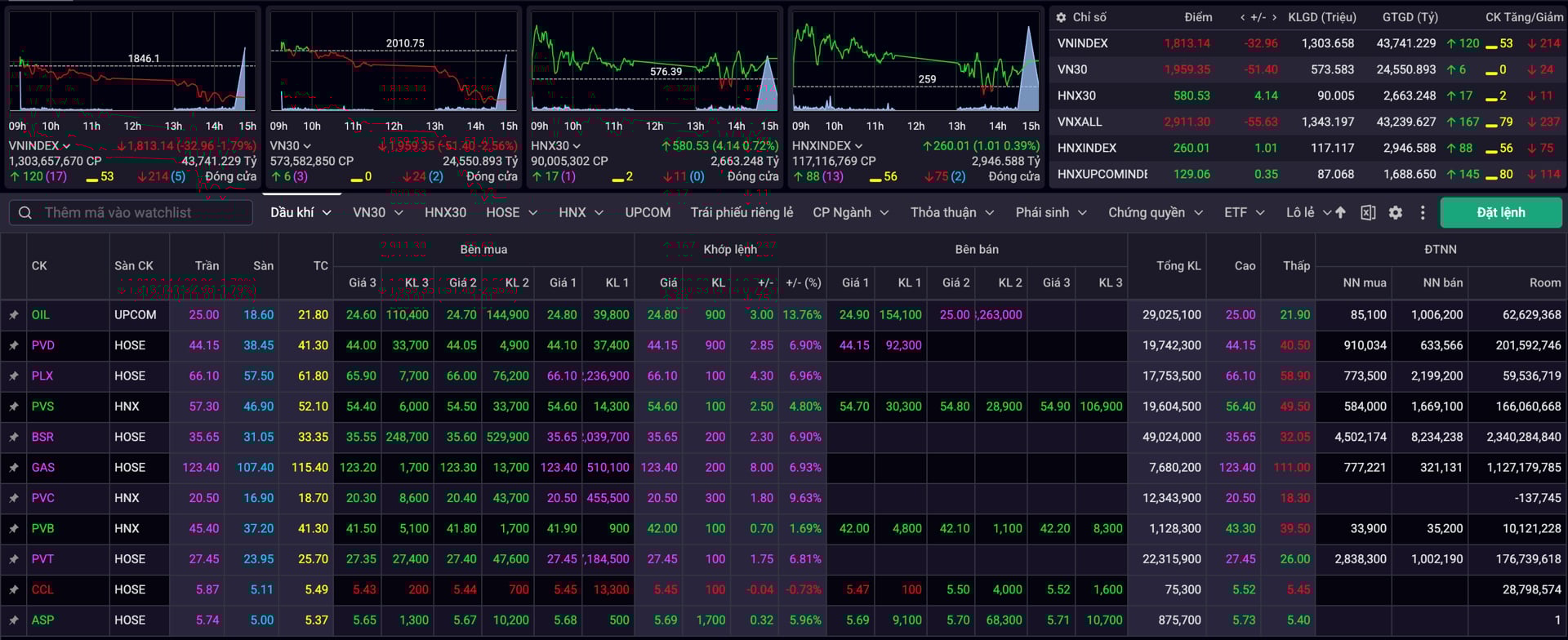Open the three-dot more options menu

click(x=1423, y=212)
